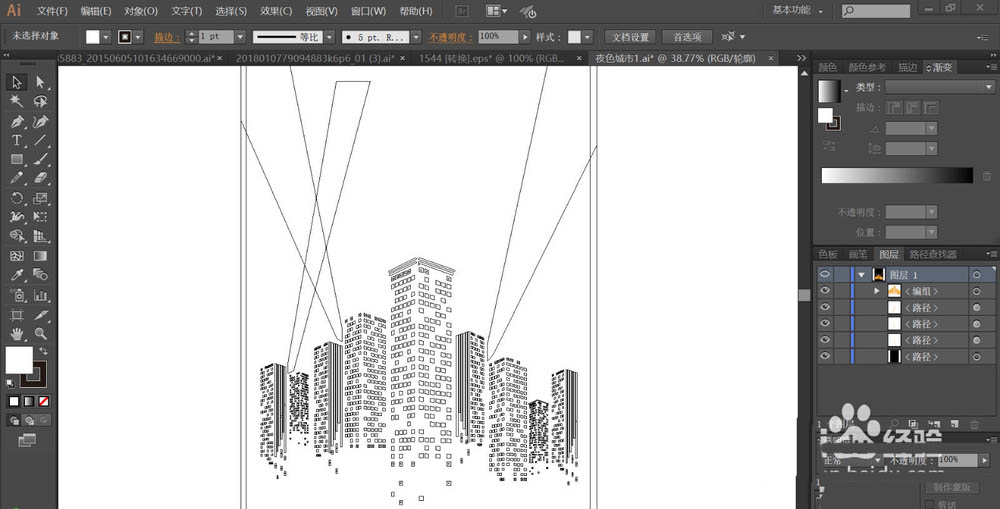
Task: Select the Direct Selection (white arrow) tool
Action: [x=41, y=82]
